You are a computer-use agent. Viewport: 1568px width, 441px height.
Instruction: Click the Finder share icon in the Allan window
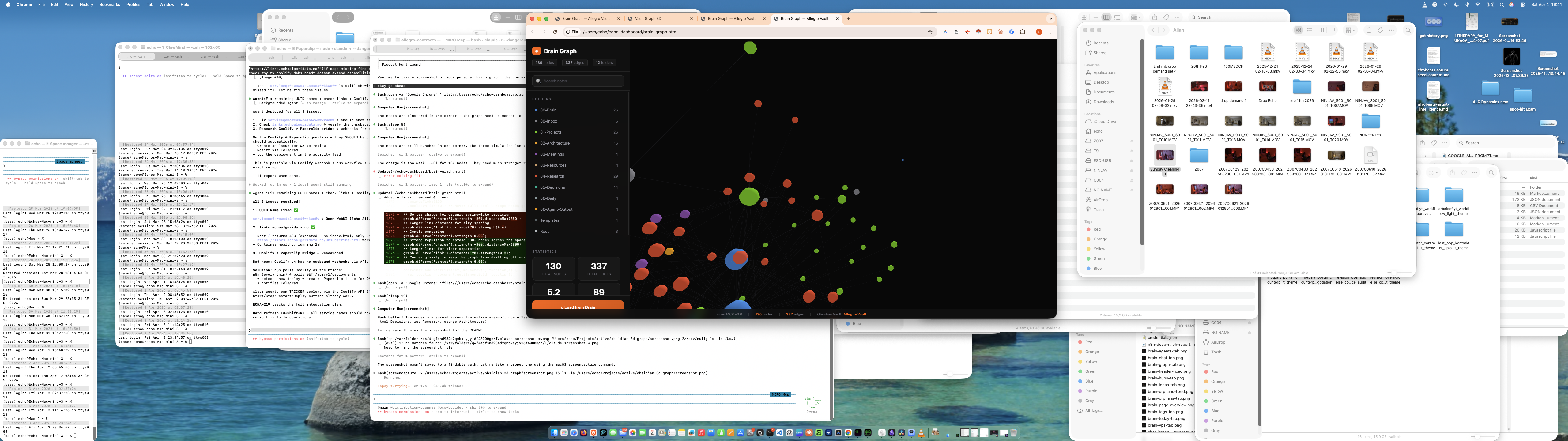[1368, 30]
